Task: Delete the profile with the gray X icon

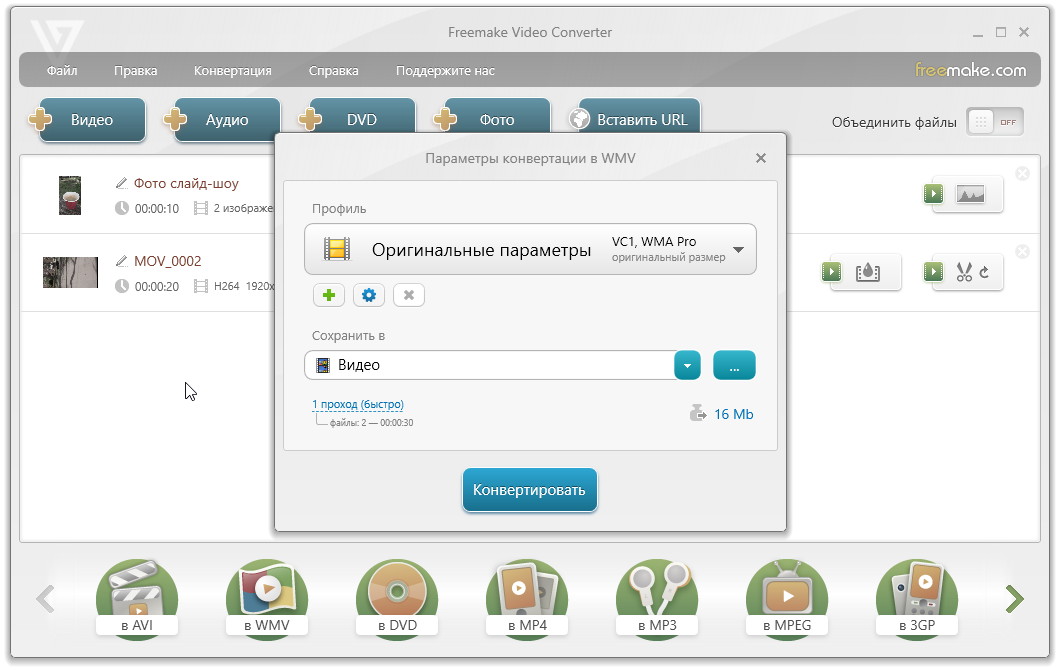Action: pos(408,295)
